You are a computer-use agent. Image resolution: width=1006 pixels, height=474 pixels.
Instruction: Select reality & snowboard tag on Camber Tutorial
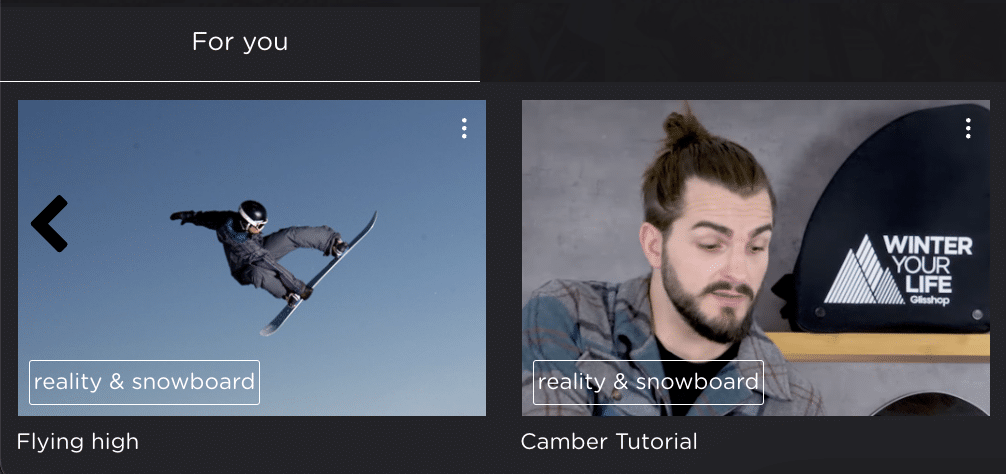tap(649, 382)
